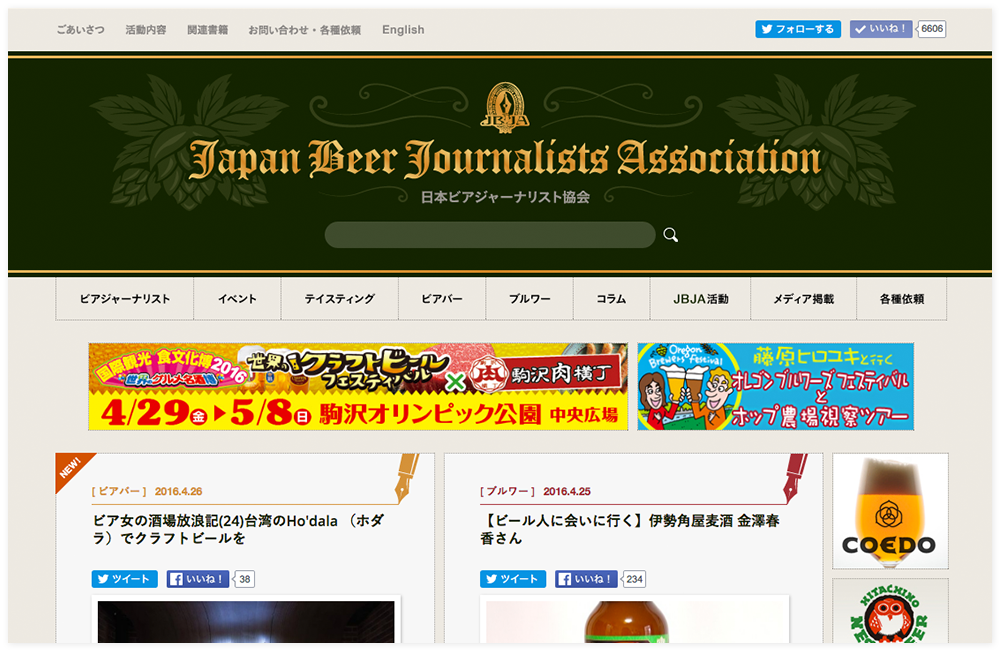Select the ブルワー menu tab

[529, 299]
